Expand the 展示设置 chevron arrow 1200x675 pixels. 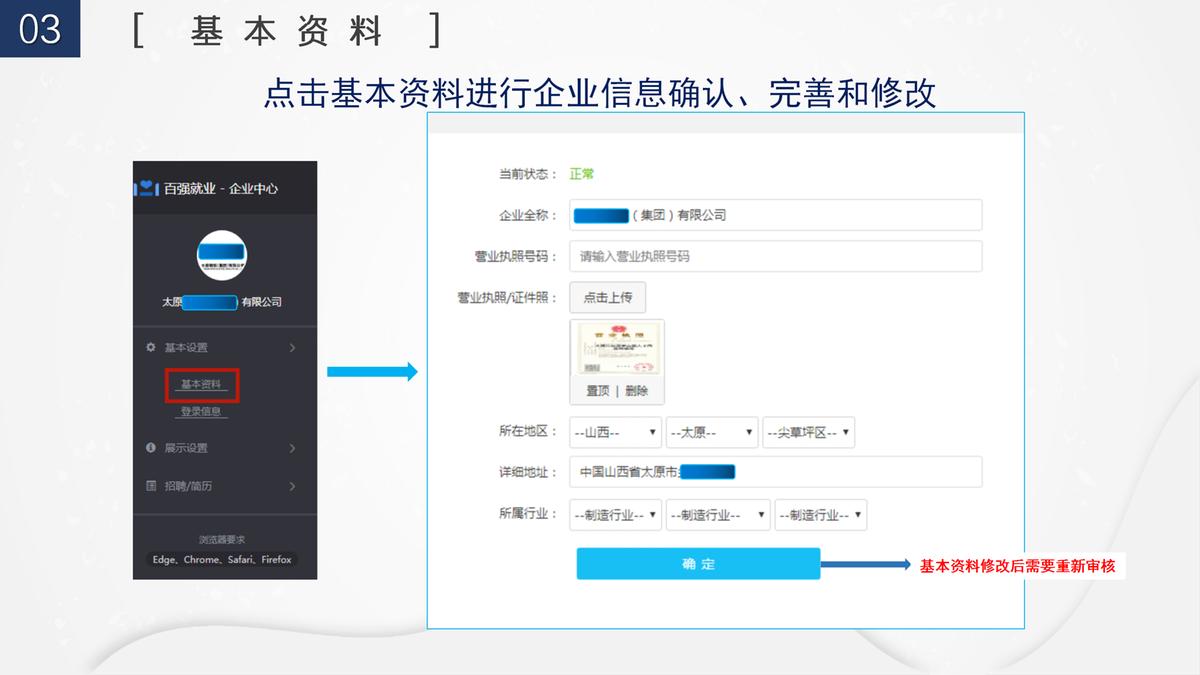[x=293, y=448]
